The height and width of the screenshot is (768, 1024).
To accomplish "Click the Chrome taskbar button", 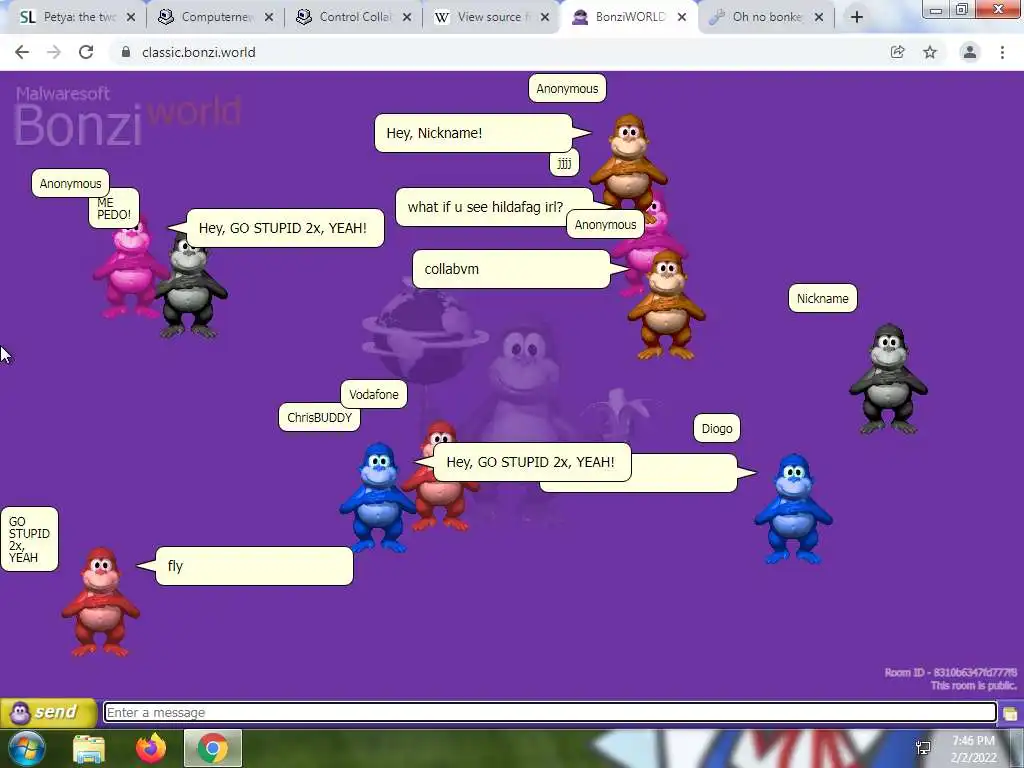I will click(213, 748).
